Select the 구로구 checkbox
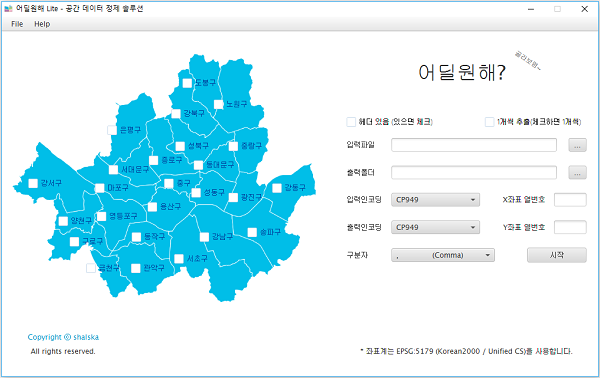 coord(75,241)
